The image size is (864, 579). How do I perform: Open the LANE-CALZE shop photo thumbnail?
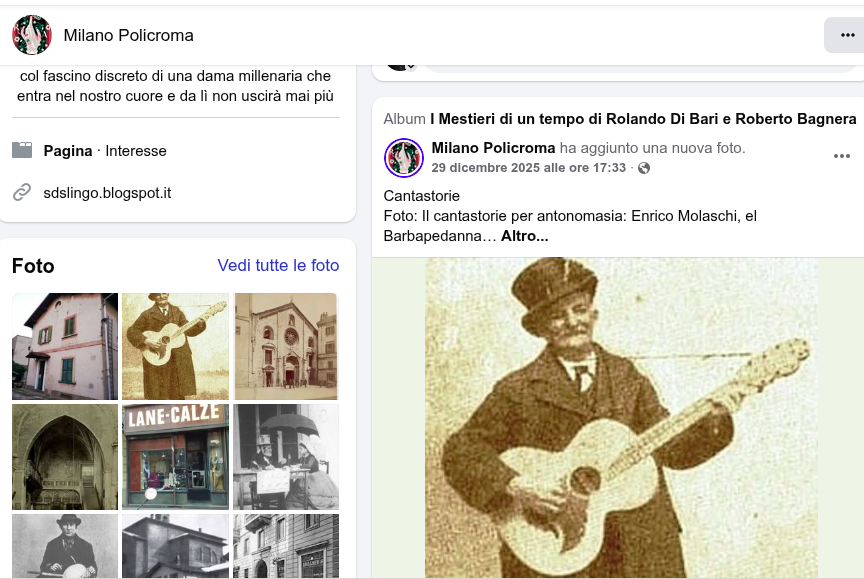pos(175,457)
